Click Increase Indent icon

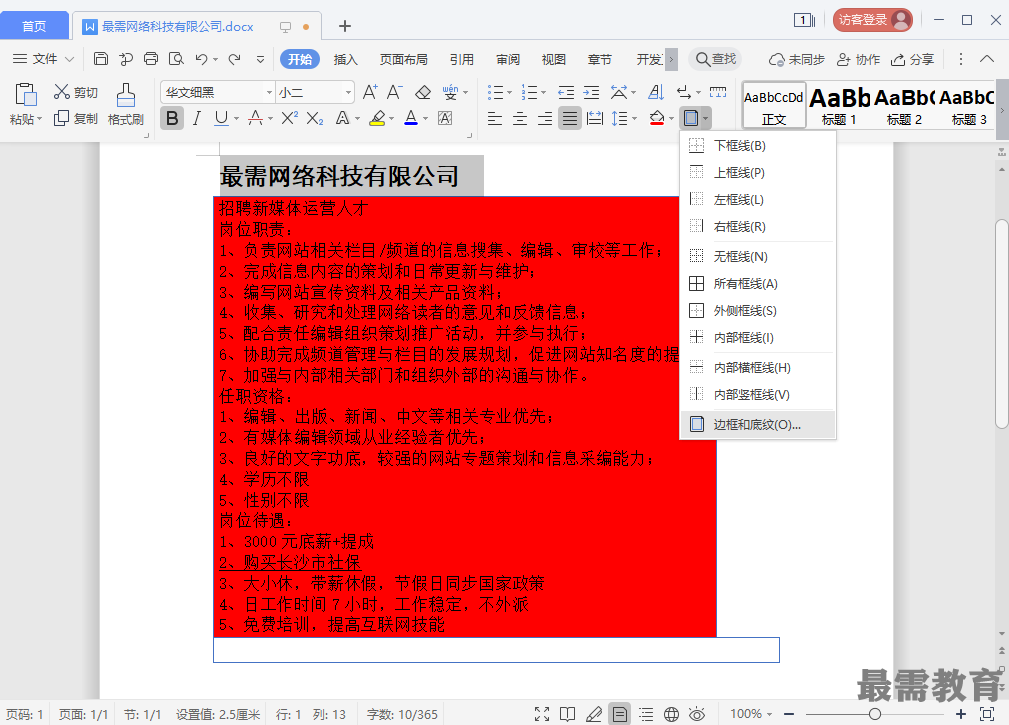[591, 92]
